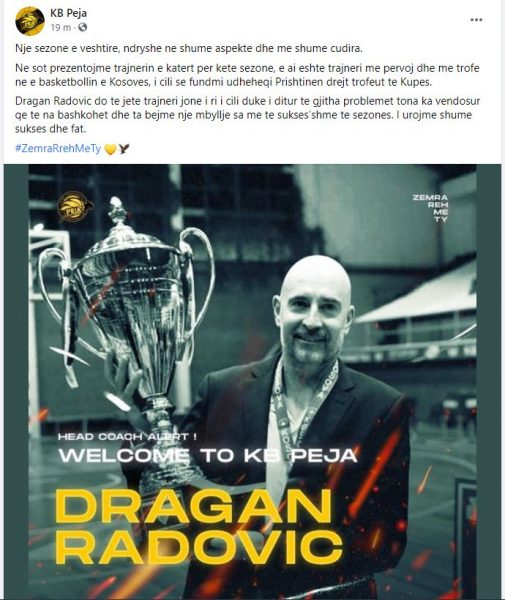The image size is (505, 600).
Task: Click the Peja logo inside the poster
Action: pyautogui.click(x=75, y=207)
